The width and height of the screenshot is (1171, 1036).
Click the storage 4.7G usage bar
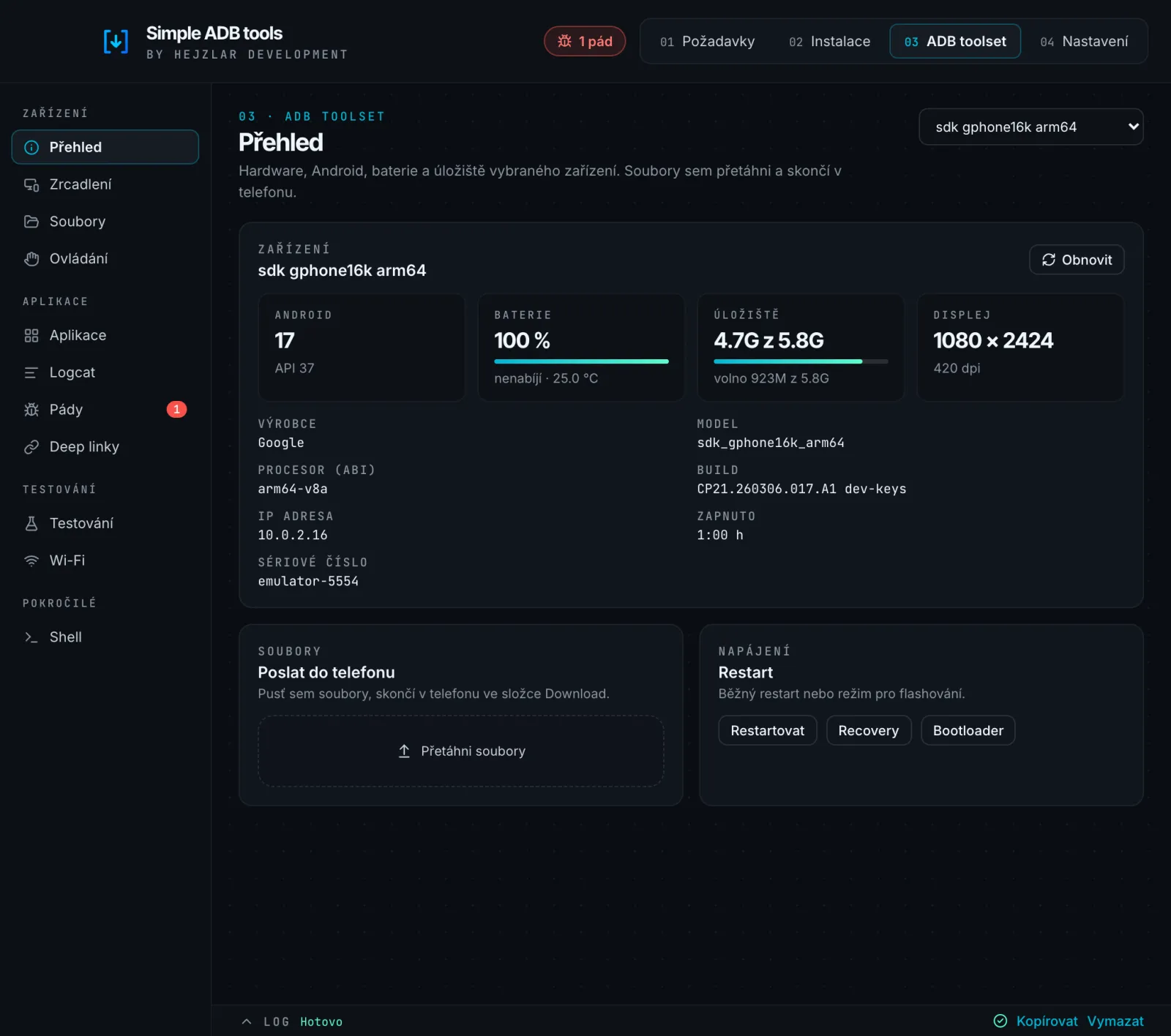pos(801,361)
